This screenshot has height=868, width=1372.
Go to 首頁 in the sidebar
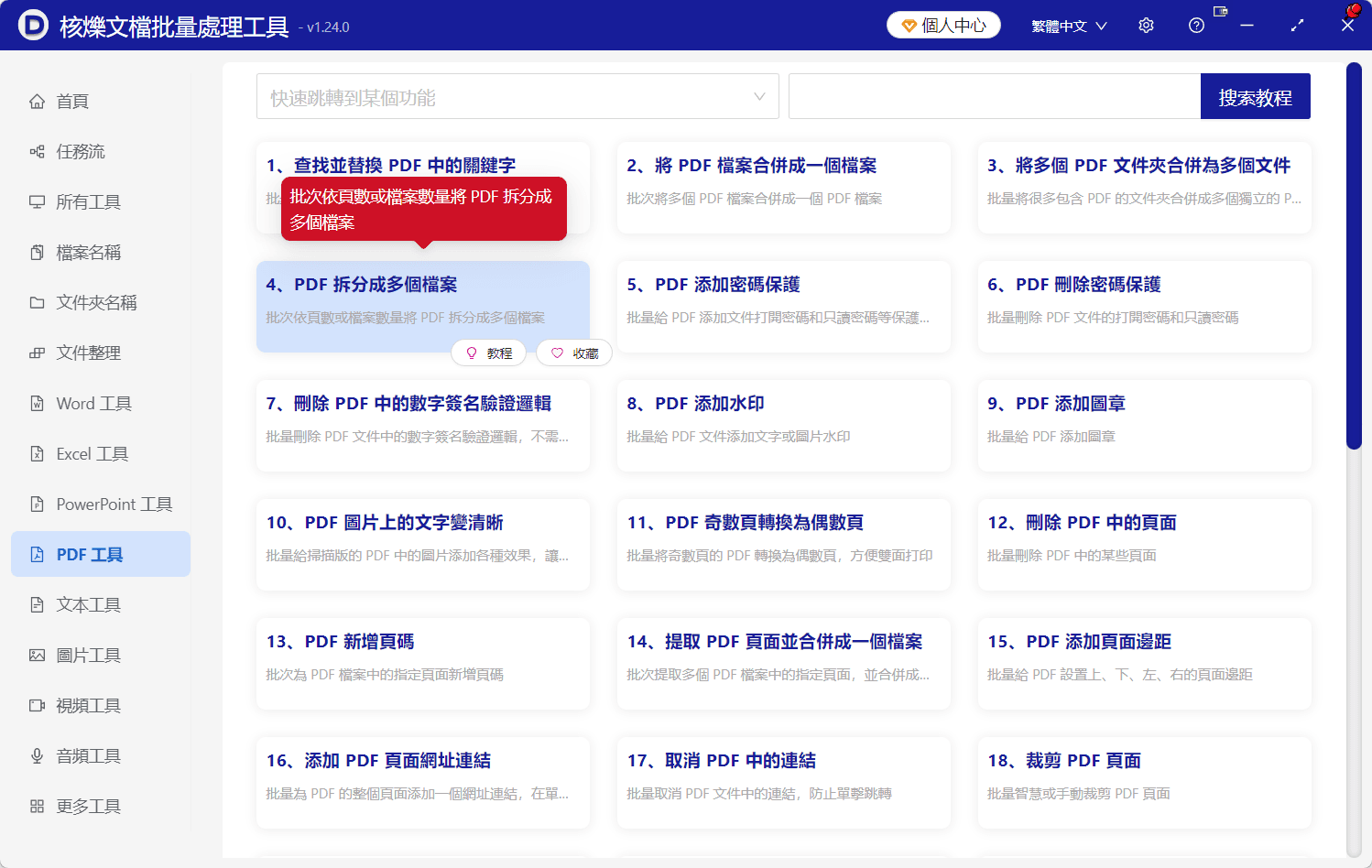(x=101, y=101)
